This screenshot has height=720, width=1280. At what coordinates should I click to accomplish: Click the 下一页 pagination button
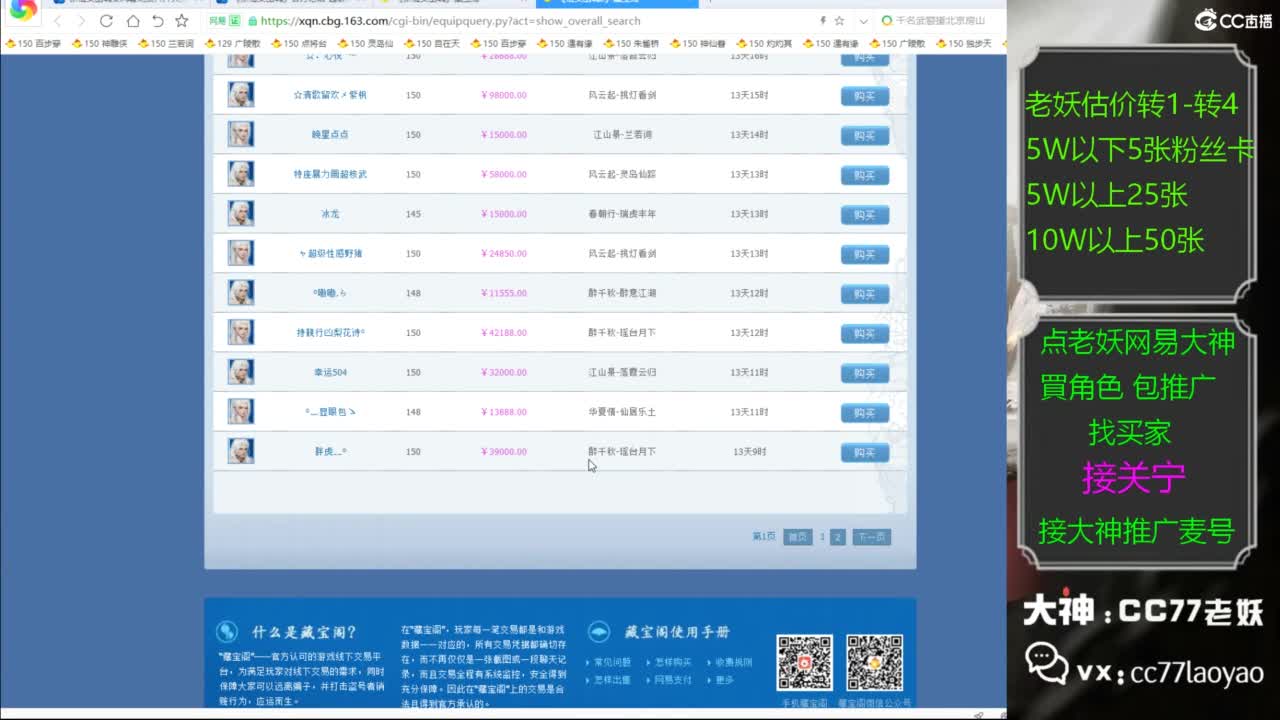coord(873,537)
